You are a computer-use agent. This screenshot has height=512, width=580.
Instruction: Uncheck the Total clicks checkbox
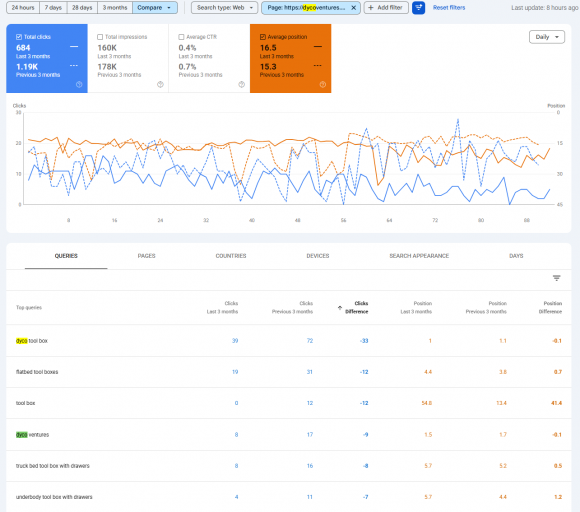click(19, 37)
